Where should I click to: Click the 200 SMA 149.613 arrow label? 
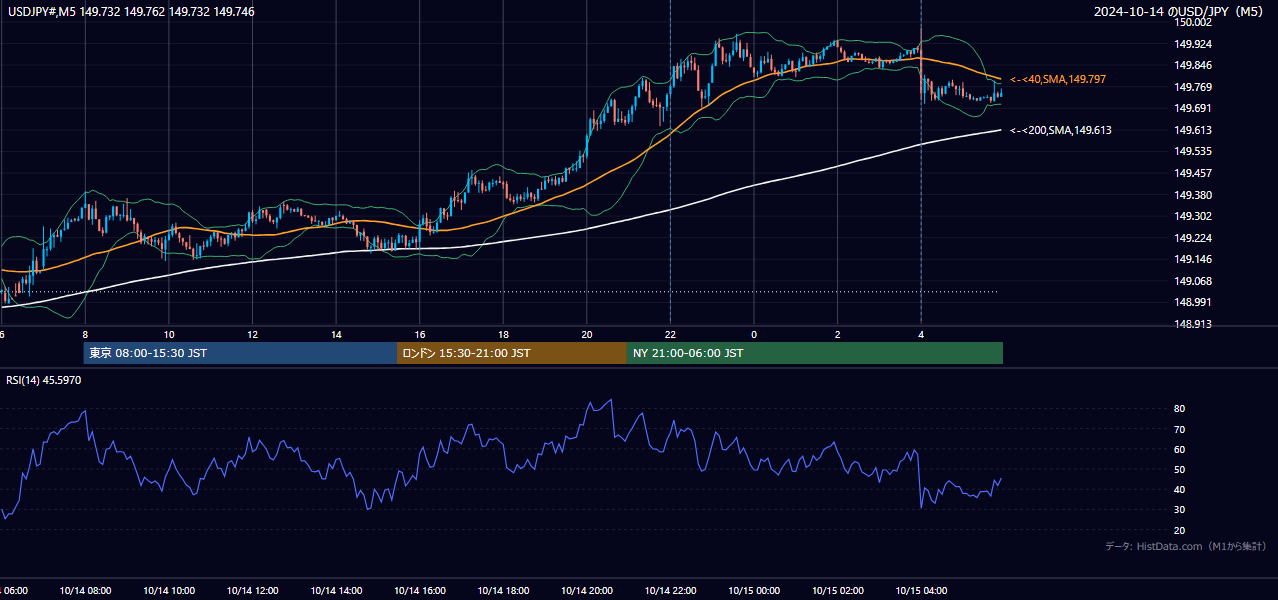click(x=1061, y=130)
